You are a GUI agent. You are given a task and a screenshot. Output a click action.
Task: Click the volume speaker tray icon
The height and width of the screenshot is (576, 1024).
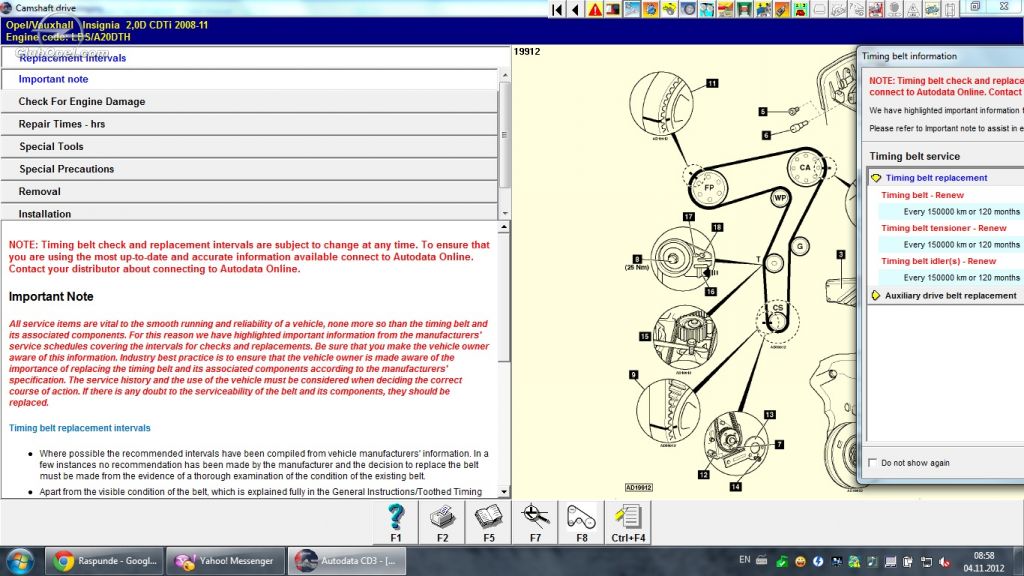coord(944,562)
